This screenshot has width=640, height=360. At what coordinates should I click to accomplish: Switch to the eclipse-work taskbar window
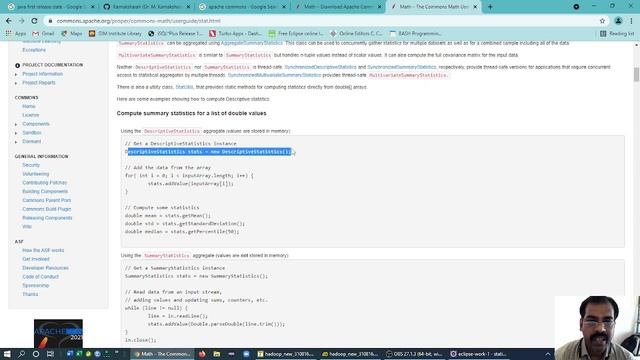pos(479,354)
